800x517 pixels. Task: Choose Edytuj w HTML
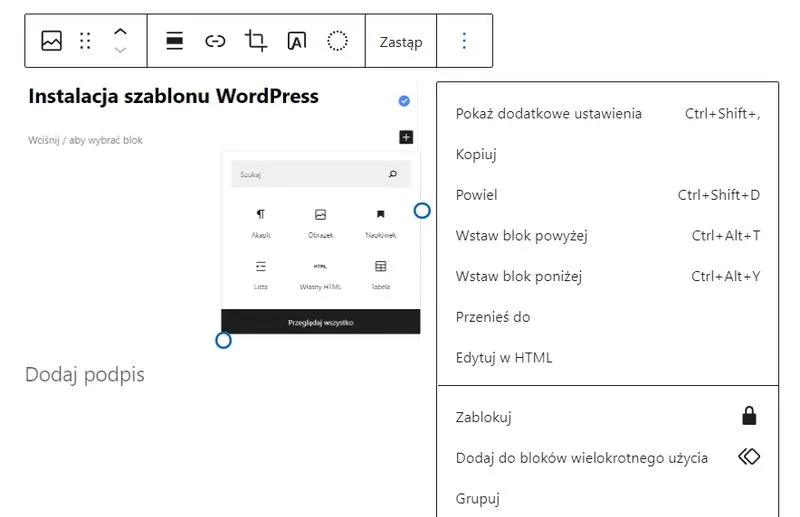point(608,358)
